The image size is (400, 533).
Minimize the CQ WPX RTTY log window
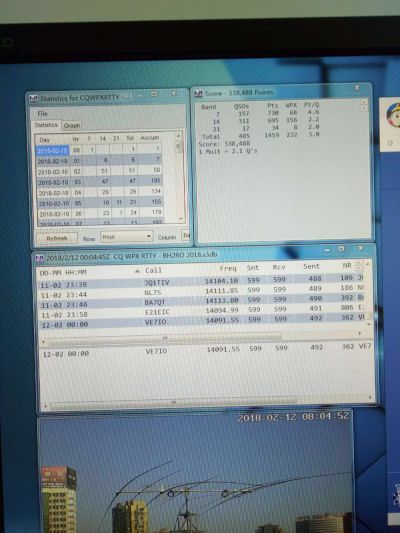(x=327, y=250)
